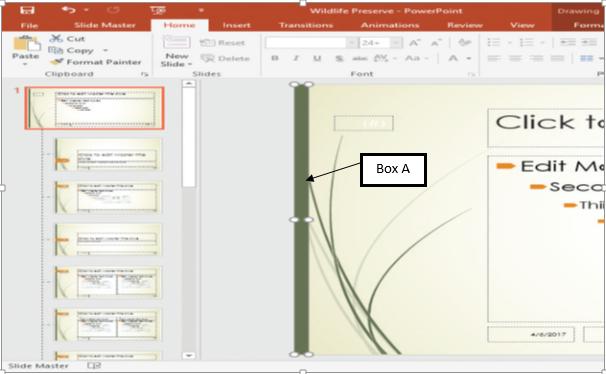The image size is (606, 374).
Task: Click the Reset slide button
Action: [x=223, y=43]
